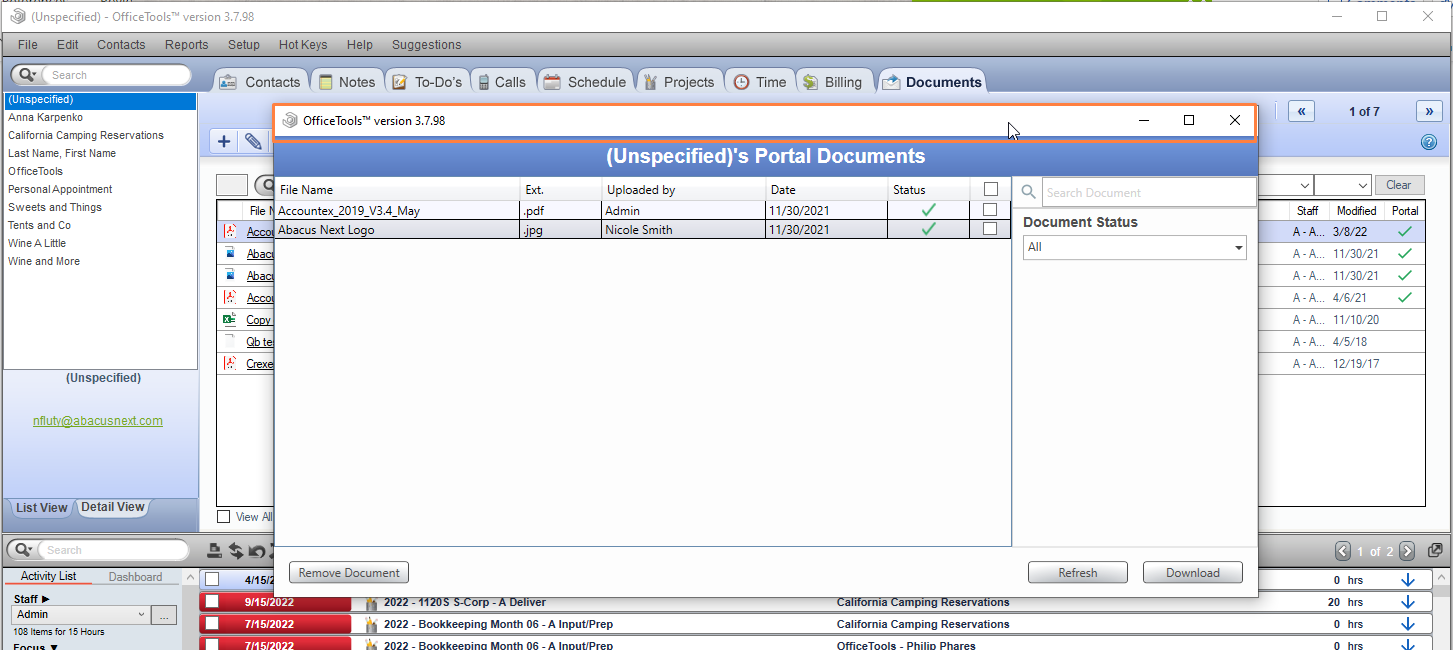
Task: Go to next contact with double-right arrow
Action: (1429, 111)
